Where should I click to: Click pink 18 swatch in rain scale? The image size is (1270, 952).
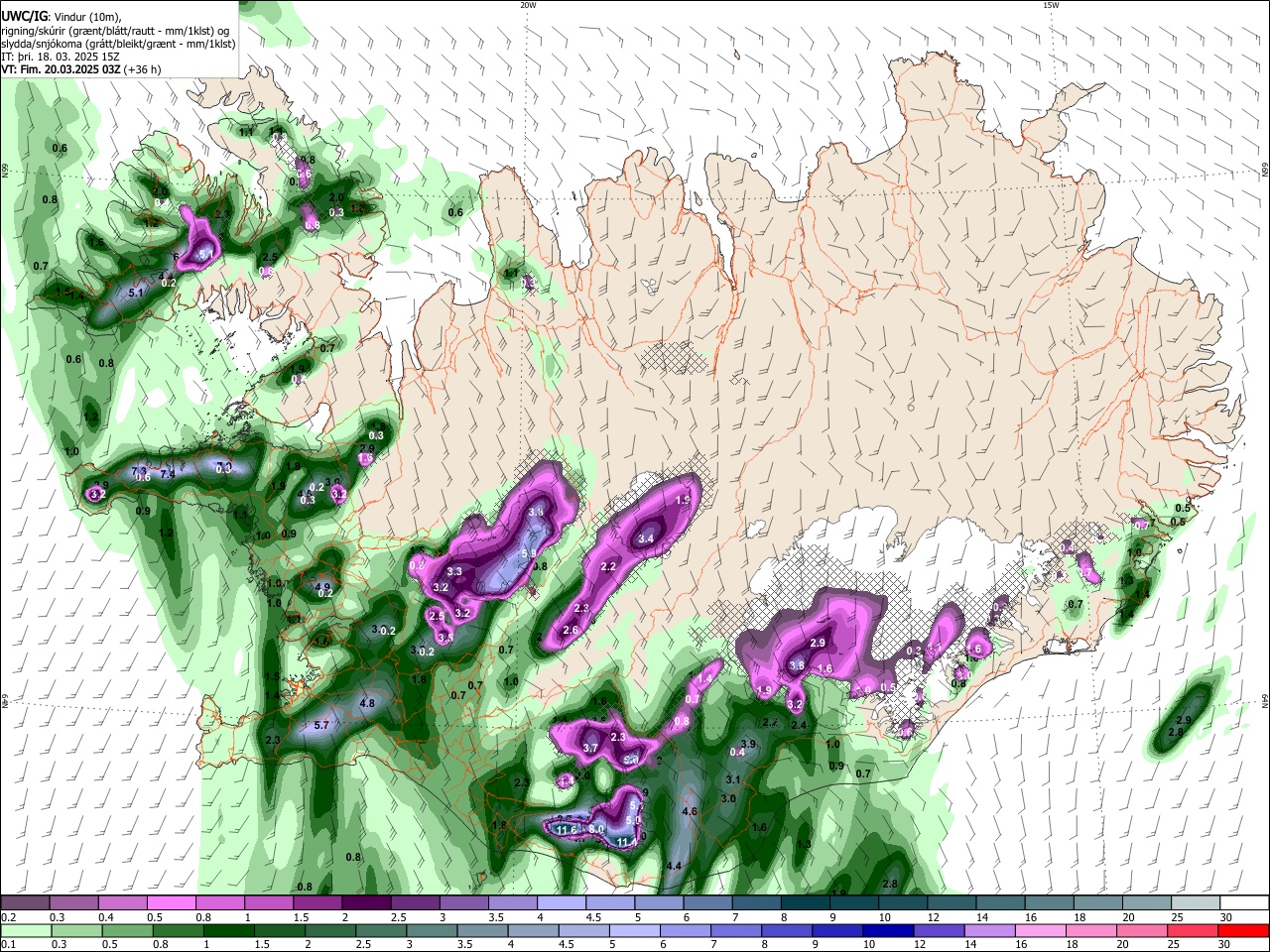1091,930
